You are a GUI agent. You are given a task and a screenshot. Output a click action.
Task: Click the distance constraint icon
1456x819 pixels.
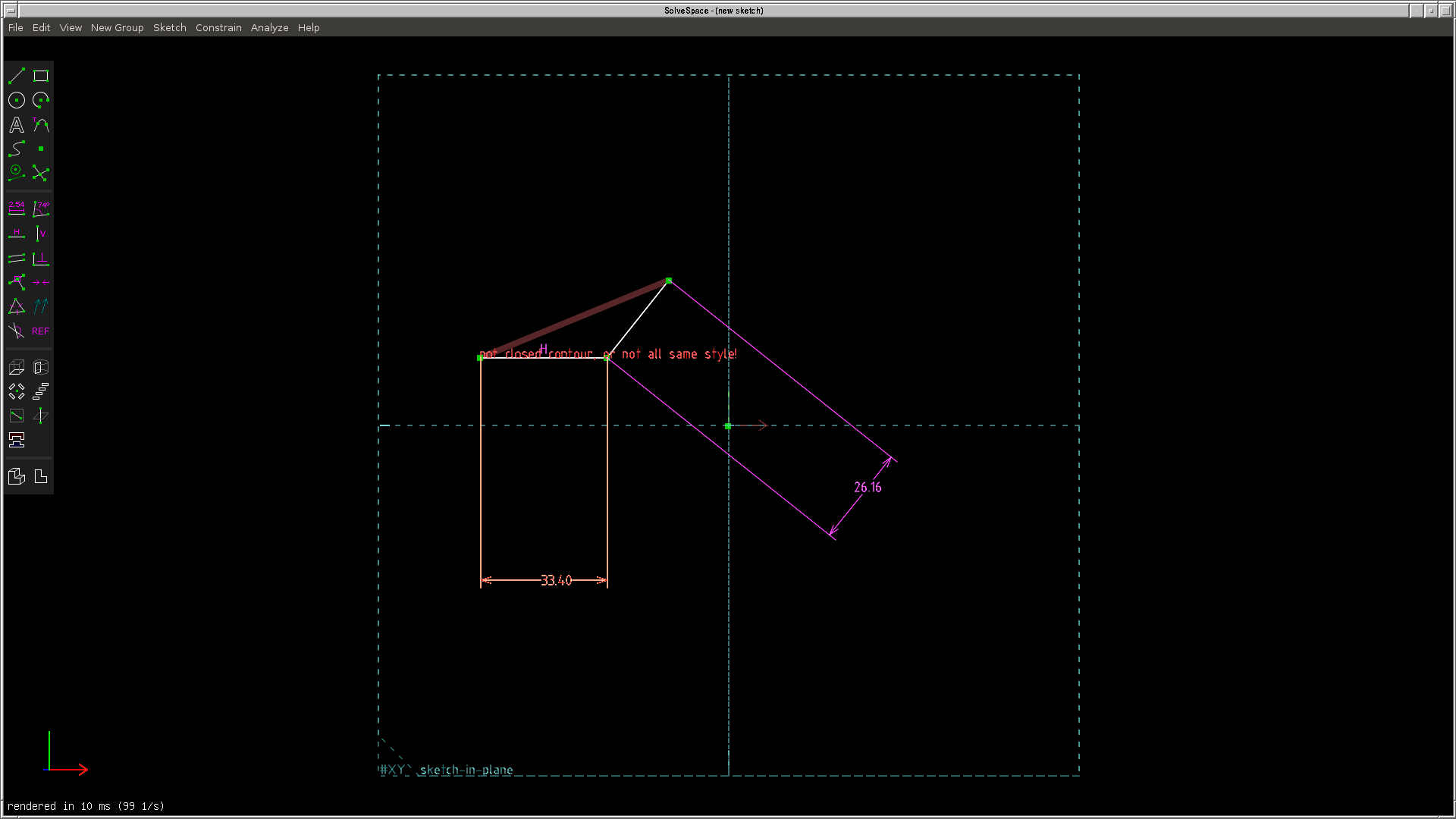click(x=17, y=209)
